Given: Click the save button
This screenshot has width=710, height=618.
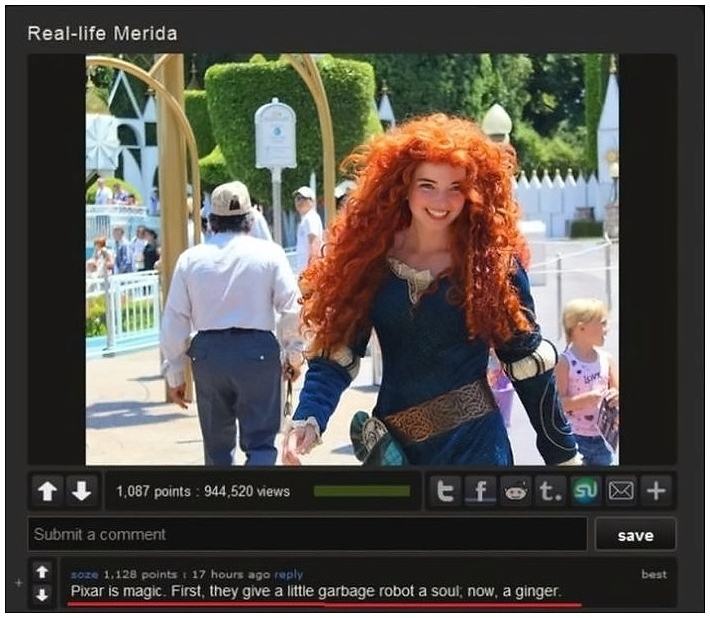Looking at the screenshot, I should pos(635,535).
